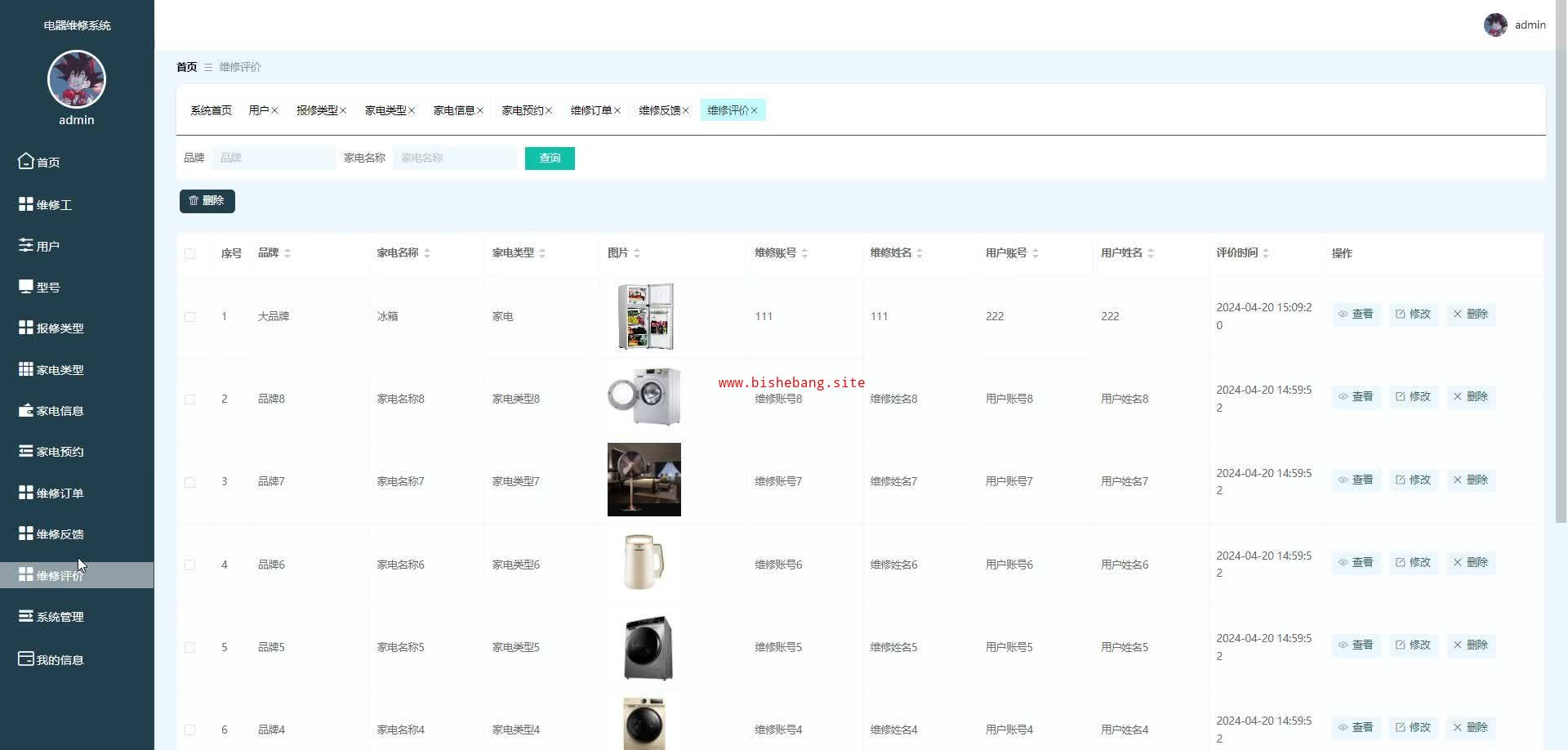The height and width of the screenshot is (750, 1568).
Task: Sort table by 品牌 column arrows
Action: pos(287,253)
